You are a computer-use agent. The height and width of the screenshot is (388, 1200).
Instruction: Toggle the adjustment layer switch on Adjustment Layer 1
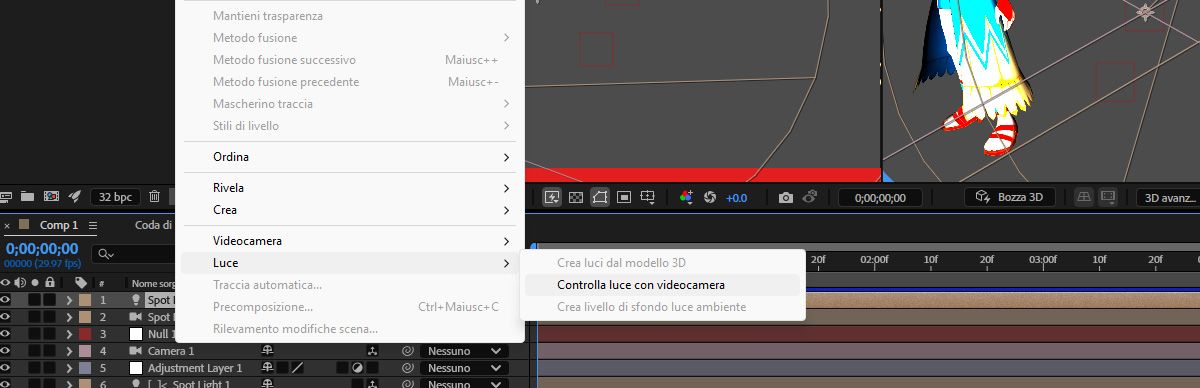pos(357,368)
